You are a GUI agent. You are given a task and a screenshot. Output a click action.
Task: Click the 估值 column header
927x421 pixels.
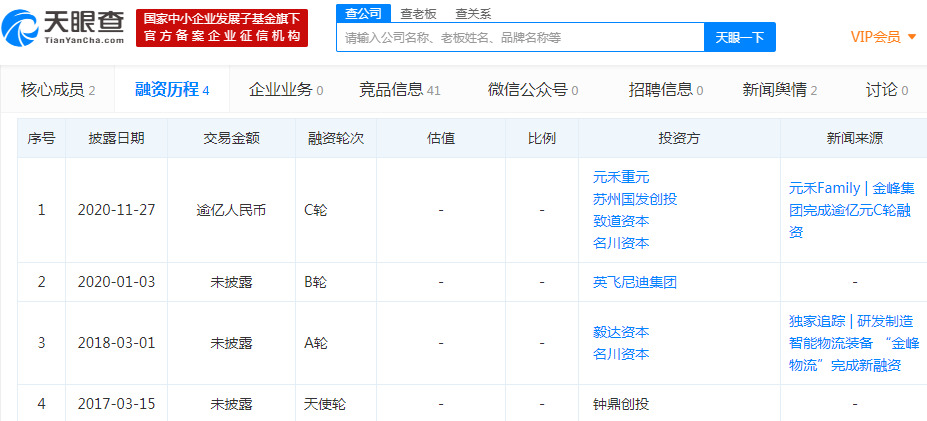[x=441, y=138]
